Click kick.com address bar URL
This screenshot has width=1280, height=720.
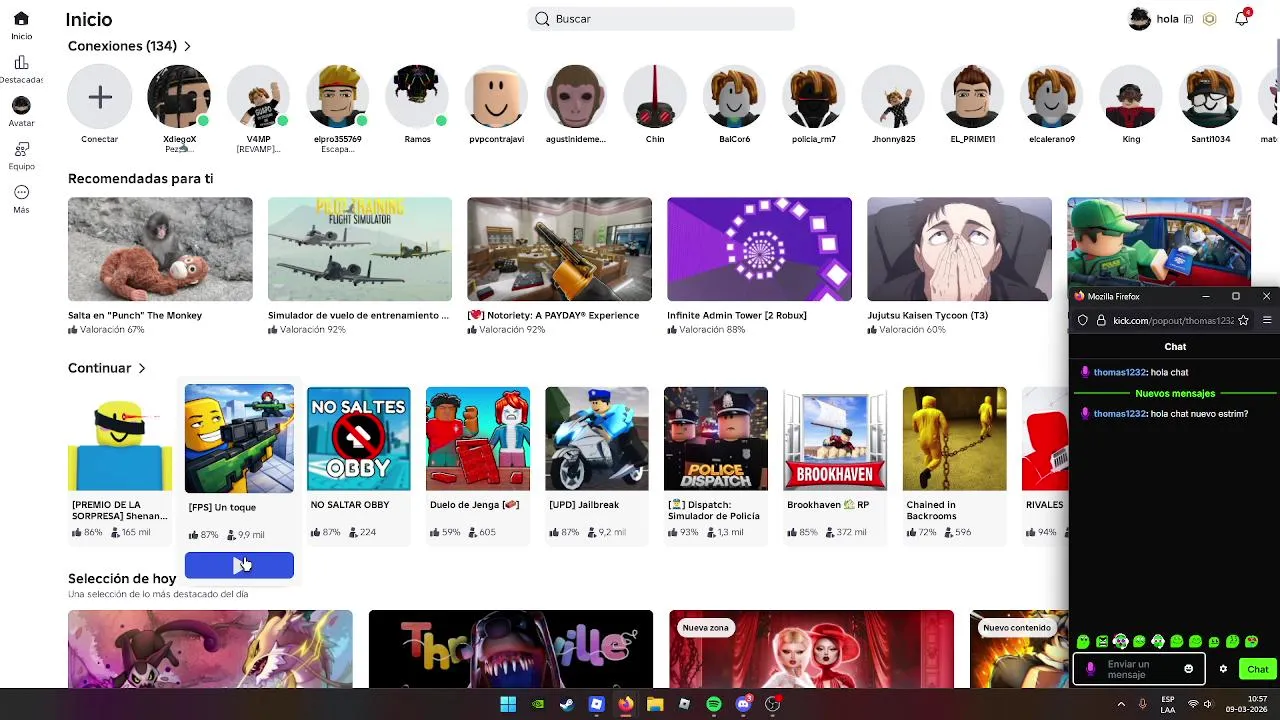pos(1173,320)
